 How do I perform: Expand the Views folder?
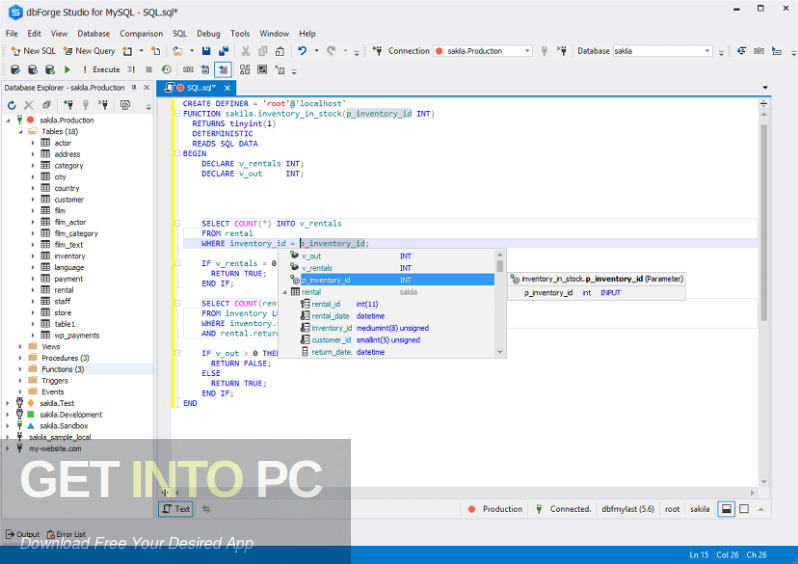(x=20, y=346)
